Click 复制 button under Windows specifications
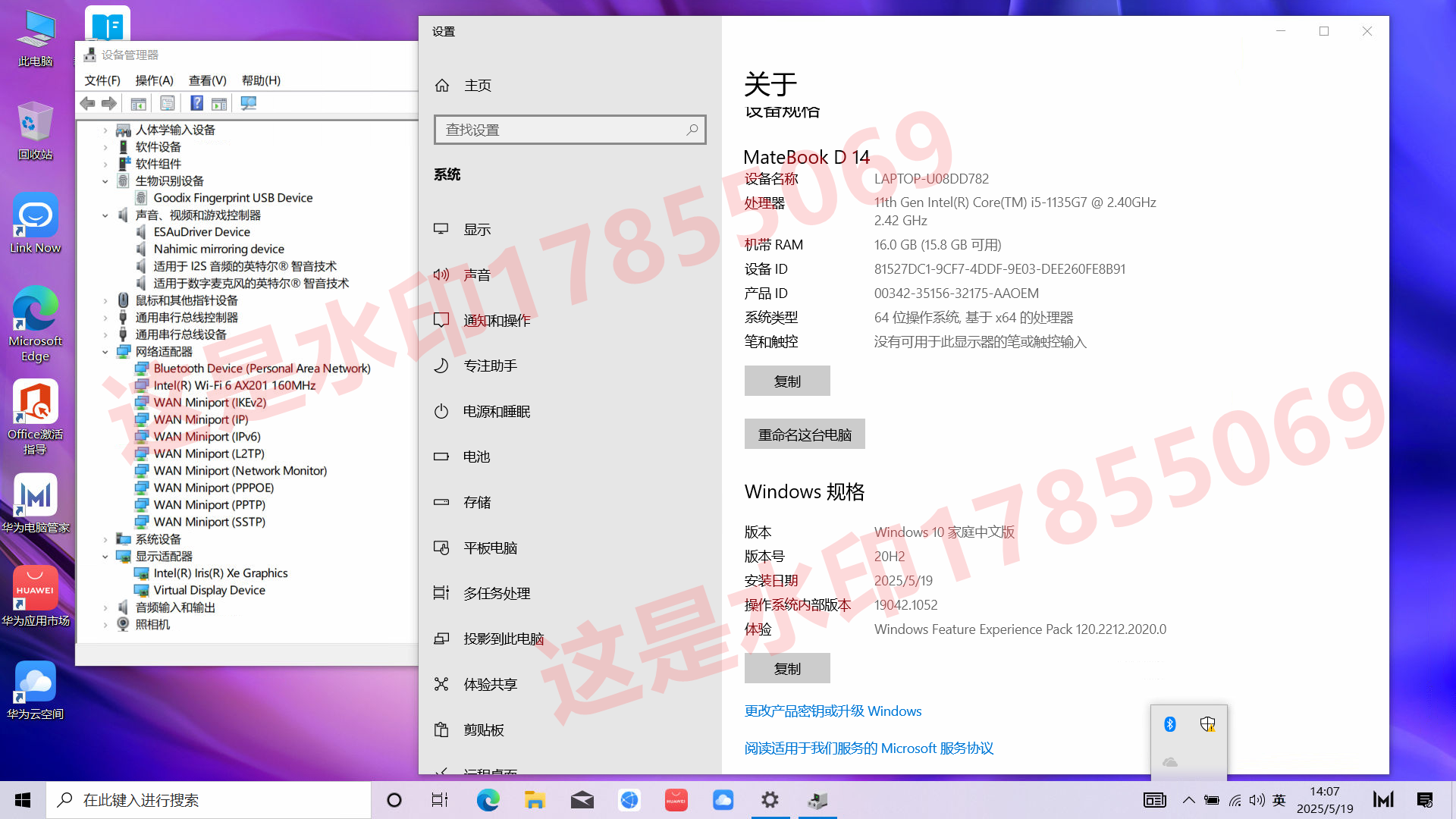The image size is (1456, 819). [787, 668]
